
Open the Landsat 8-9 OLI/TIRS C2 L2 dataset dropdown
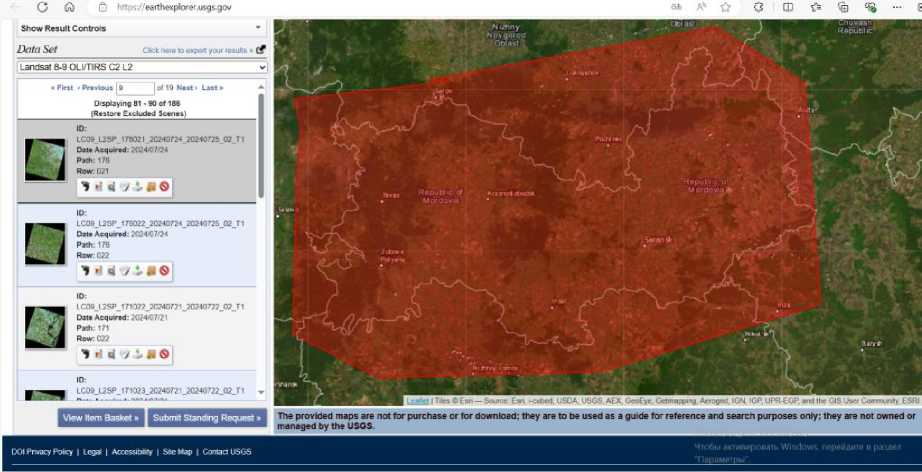(142, 68)
